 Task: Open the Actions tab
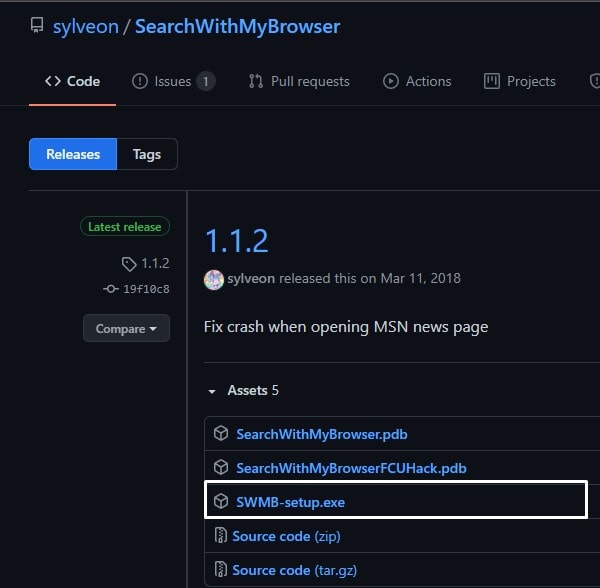(x=417, y=81)
